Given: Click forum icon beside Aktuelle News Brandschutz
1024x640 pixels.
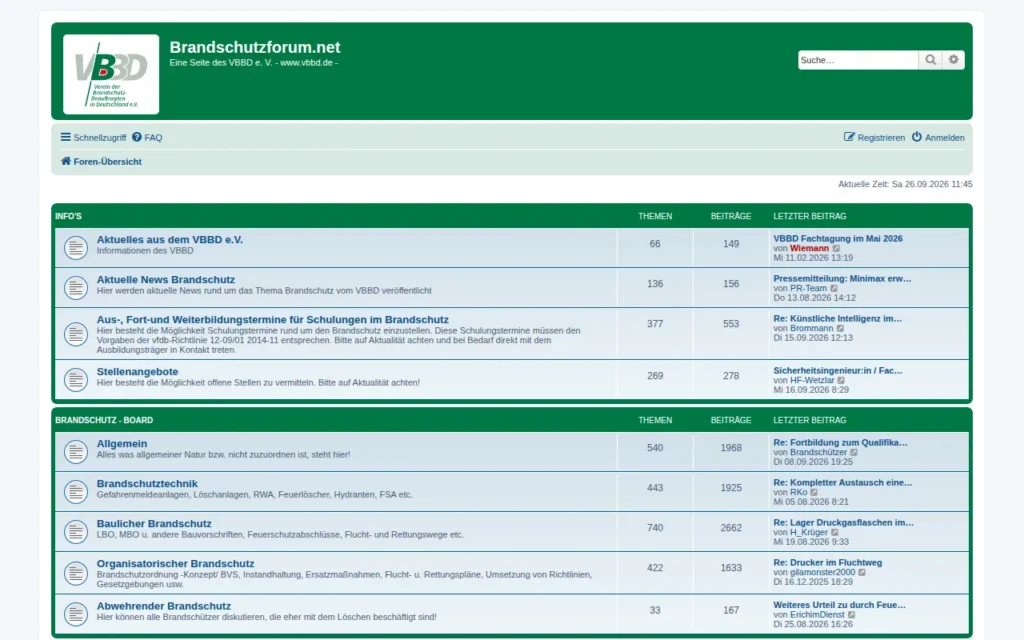Looking at the screenshot, I should [76, 288].
